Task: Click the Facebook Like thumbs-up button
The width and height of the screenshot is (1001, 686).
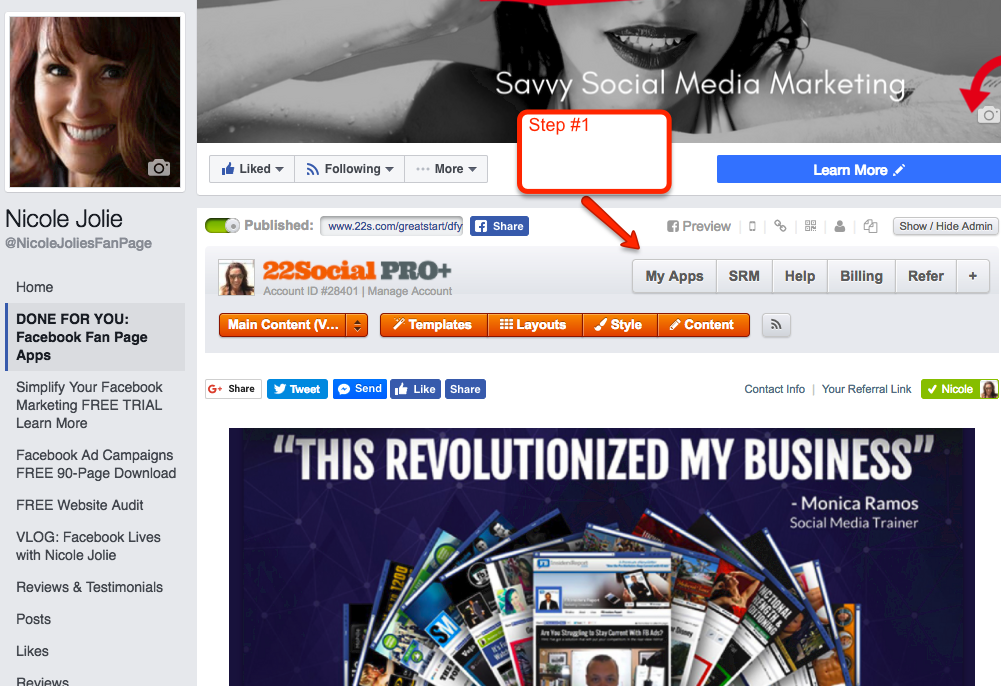Action: (416, 389)
